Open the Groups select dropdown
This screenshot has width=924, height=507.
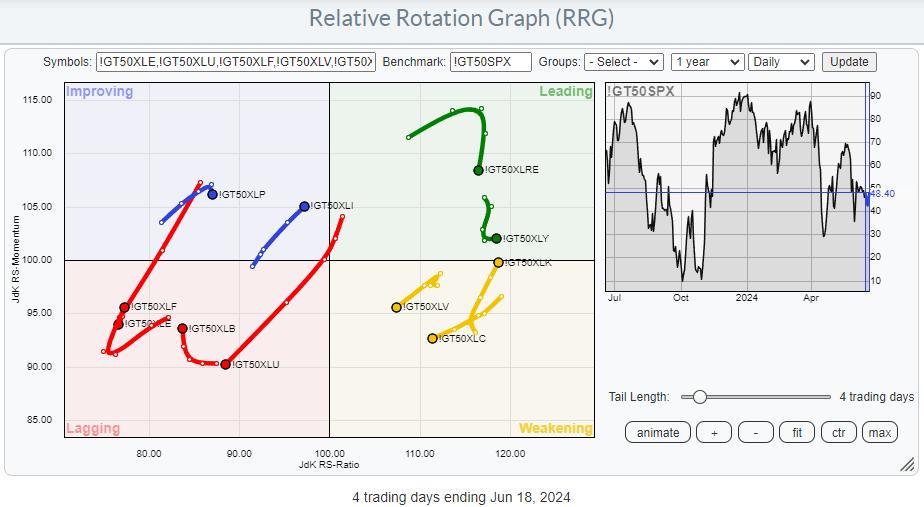click(624, 61)
